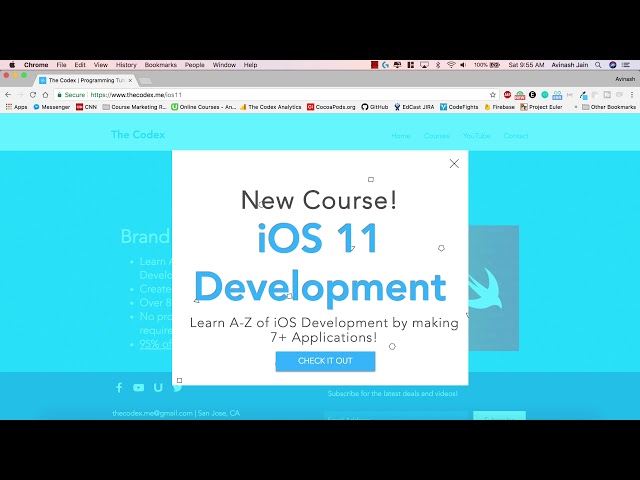This screenshot has height=480, width=640.
Task: Expand the Other Bookmarks folder
Action: pos(609,107)
